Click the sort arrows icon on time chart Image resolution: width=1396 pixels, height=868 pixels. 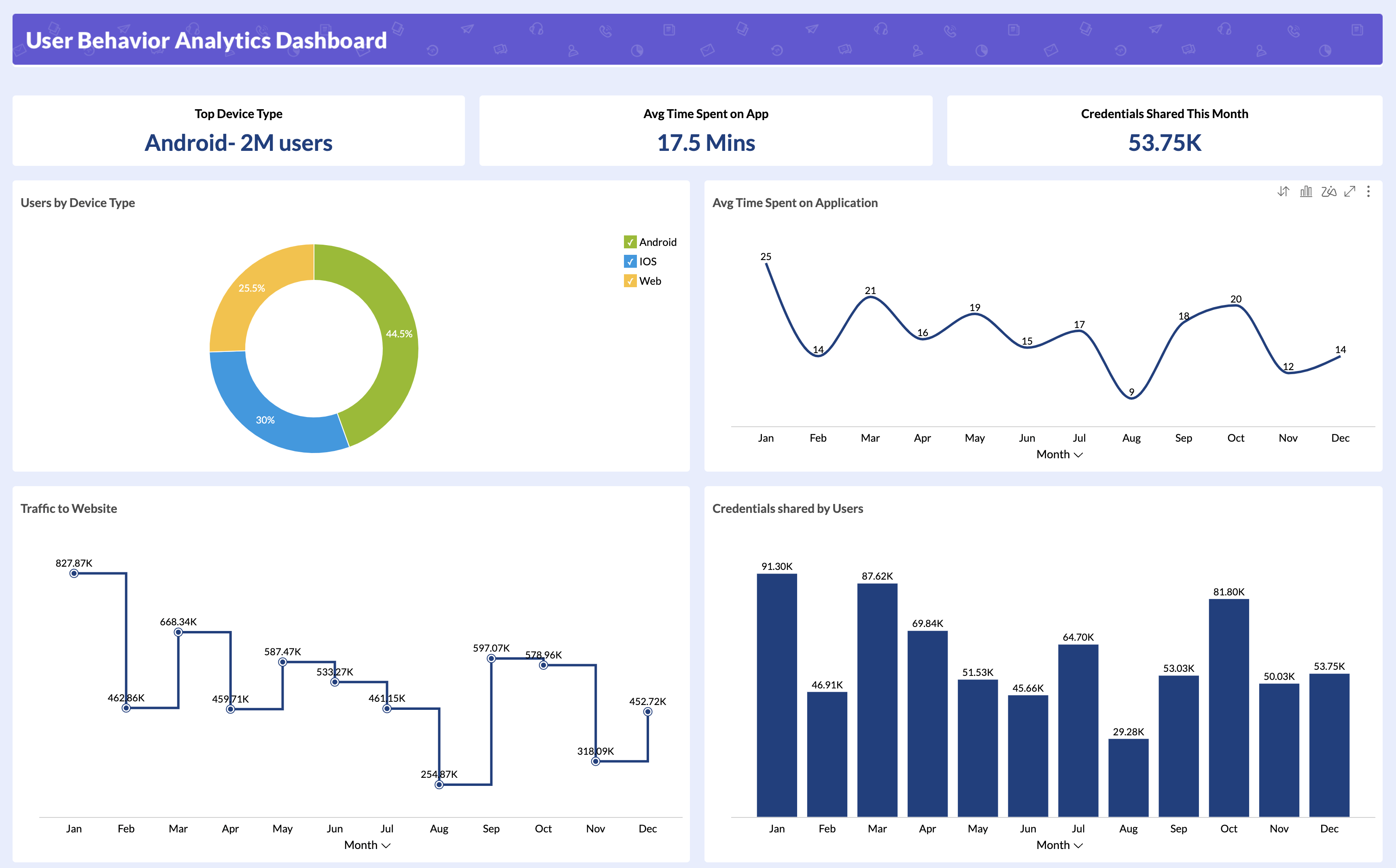click(x=1284, y=191)
